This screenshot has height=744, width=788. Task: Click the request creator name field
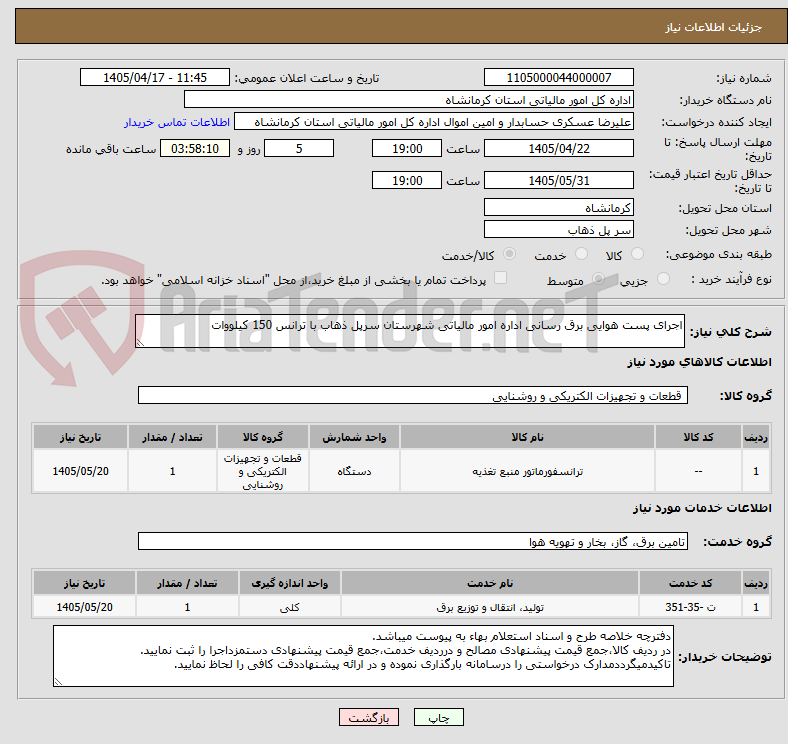click(x=434, y=122)
